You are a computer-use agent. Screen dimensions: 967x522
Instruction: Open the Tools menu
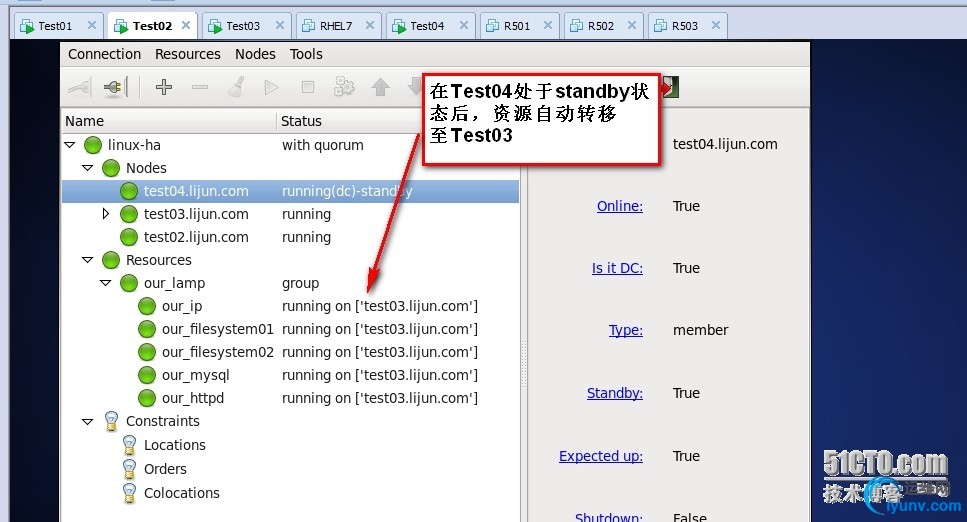pyautogui.click(x=306, y=54)
